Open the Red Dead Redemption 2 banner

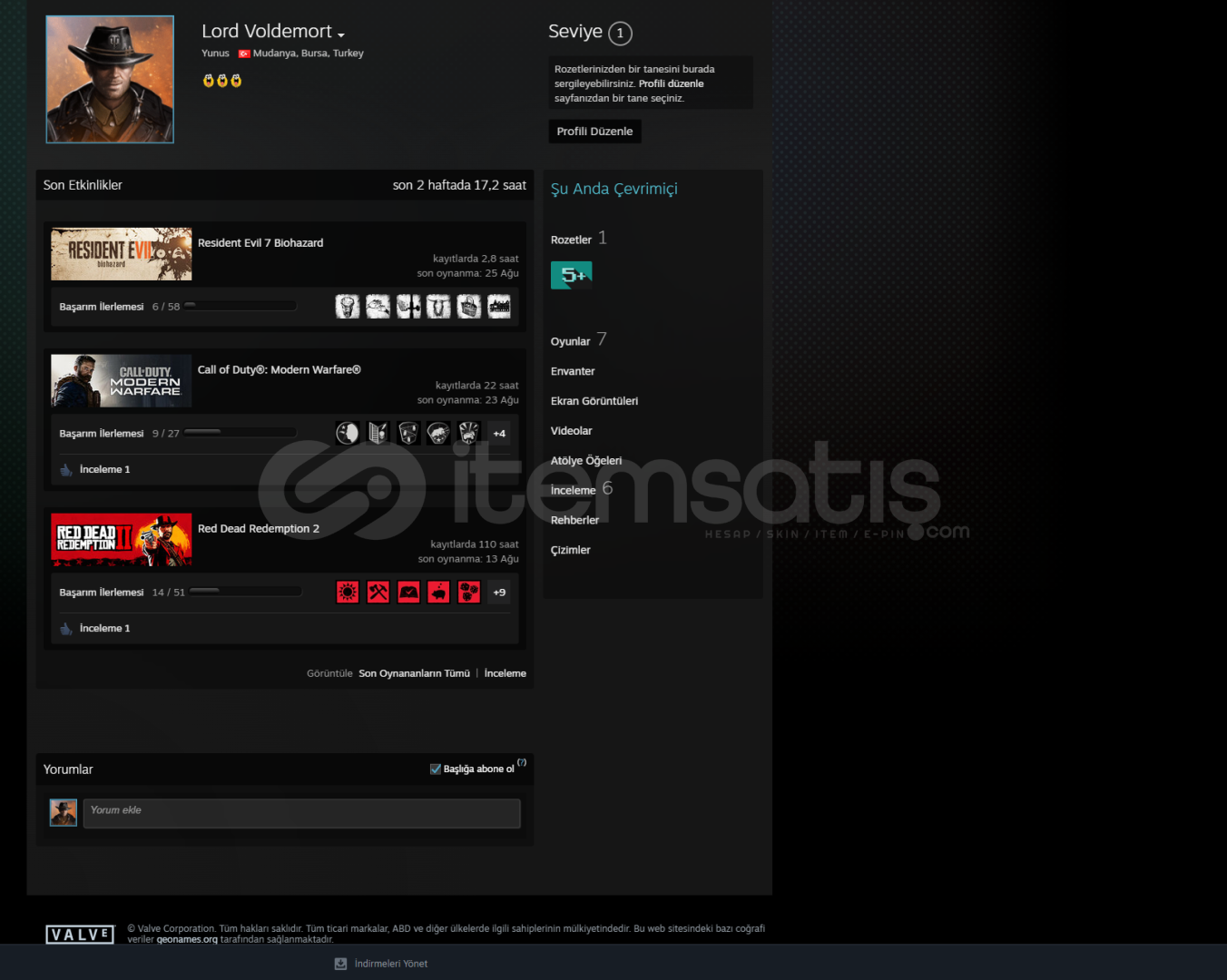point(122,540)
